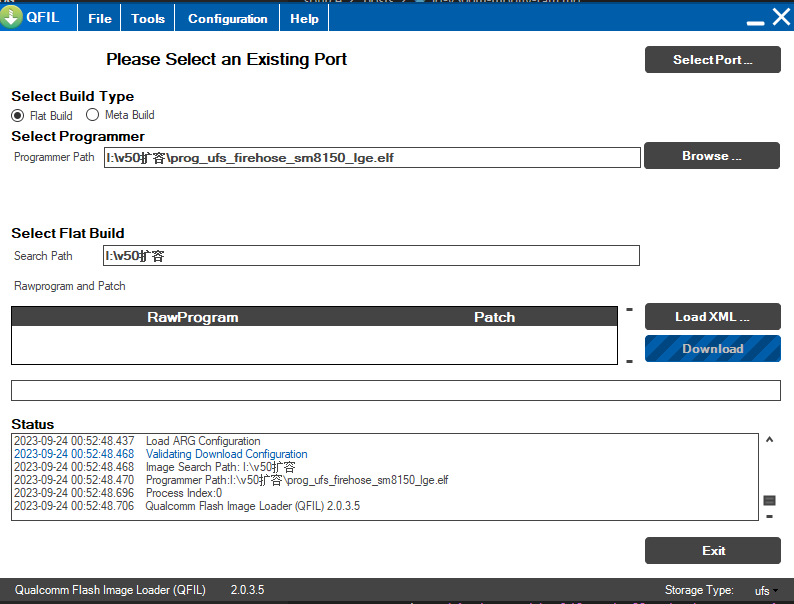Click the empty progress bar above Status
Viewport: 794px width, 604px height.
pyautogui.click(x=395, y=390)
